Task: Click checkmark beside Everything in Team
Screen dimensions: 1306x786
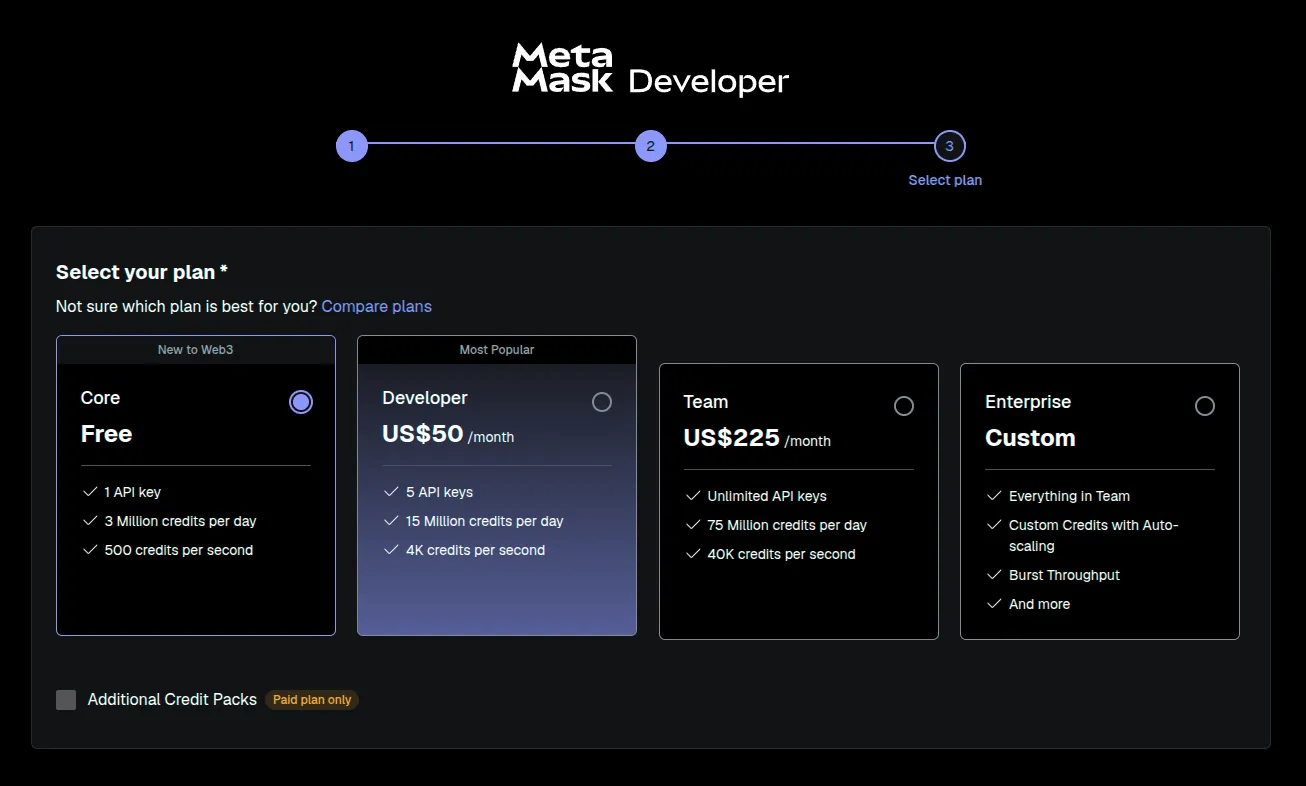Action: click(x=994, y=496)
